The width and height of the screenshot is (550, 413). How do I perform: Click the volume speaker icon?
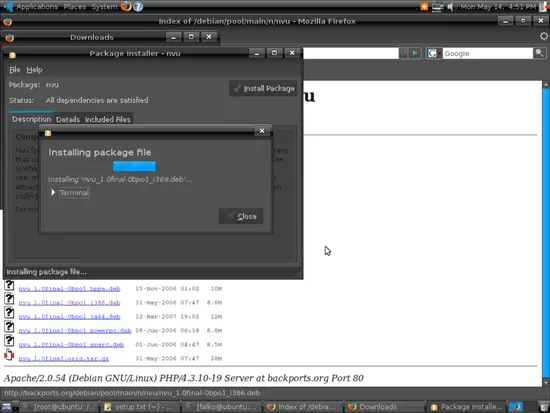pos(450,7)
